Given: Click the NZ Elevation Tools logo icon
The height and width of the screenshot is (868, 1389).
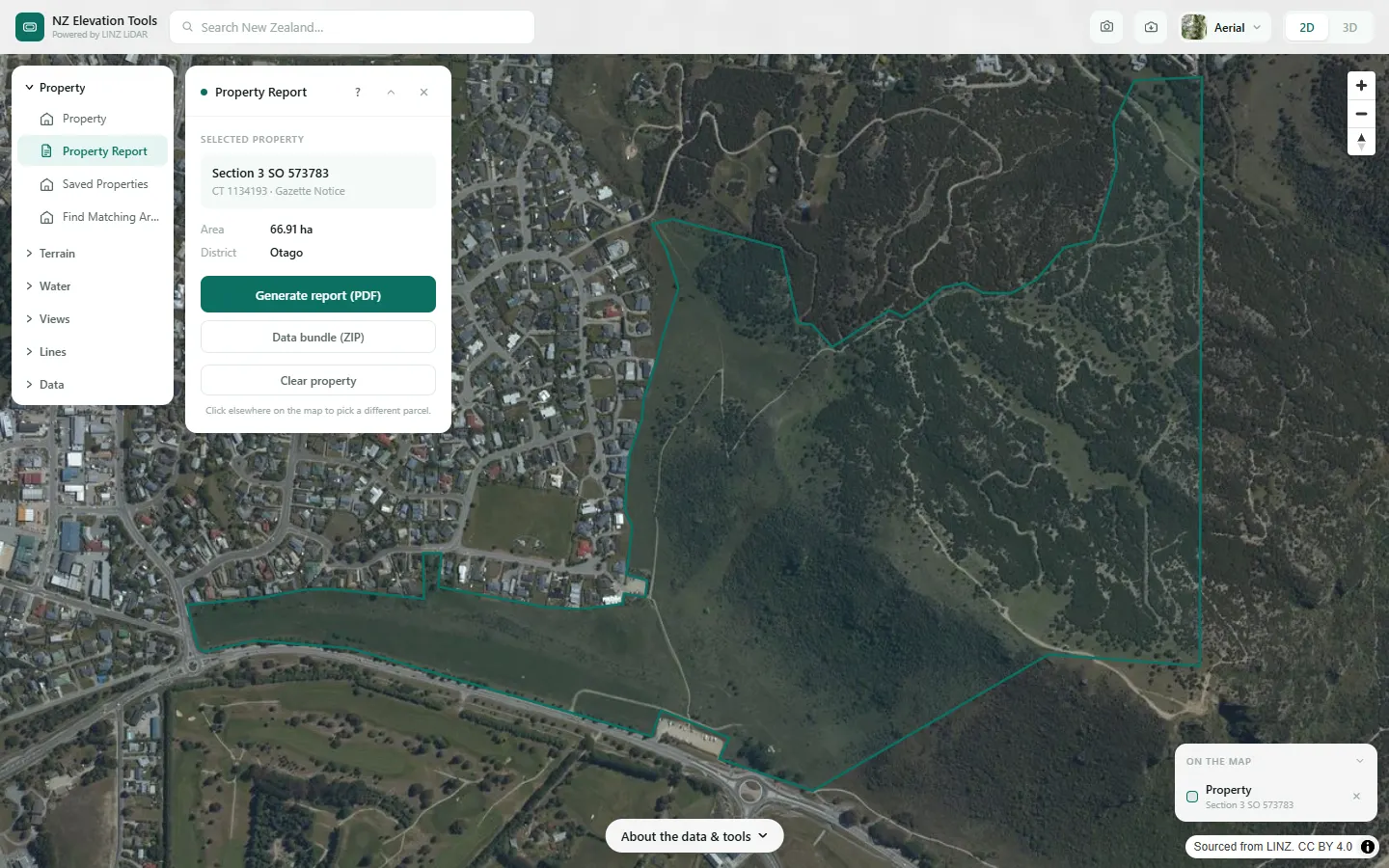Looking at the screenshot, I should pyautogui.click(x=30, y=27).
